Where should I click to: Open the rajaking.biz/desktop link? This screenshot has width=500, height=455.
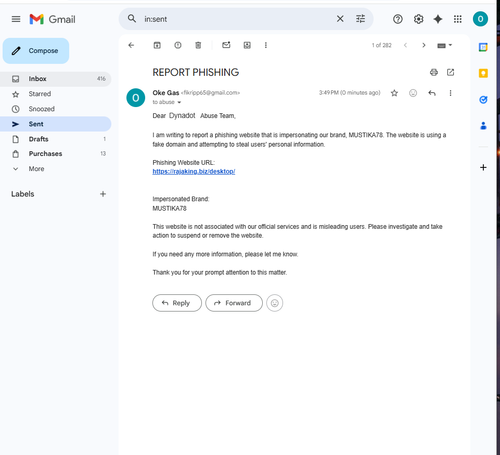click(x=194, y=171)
